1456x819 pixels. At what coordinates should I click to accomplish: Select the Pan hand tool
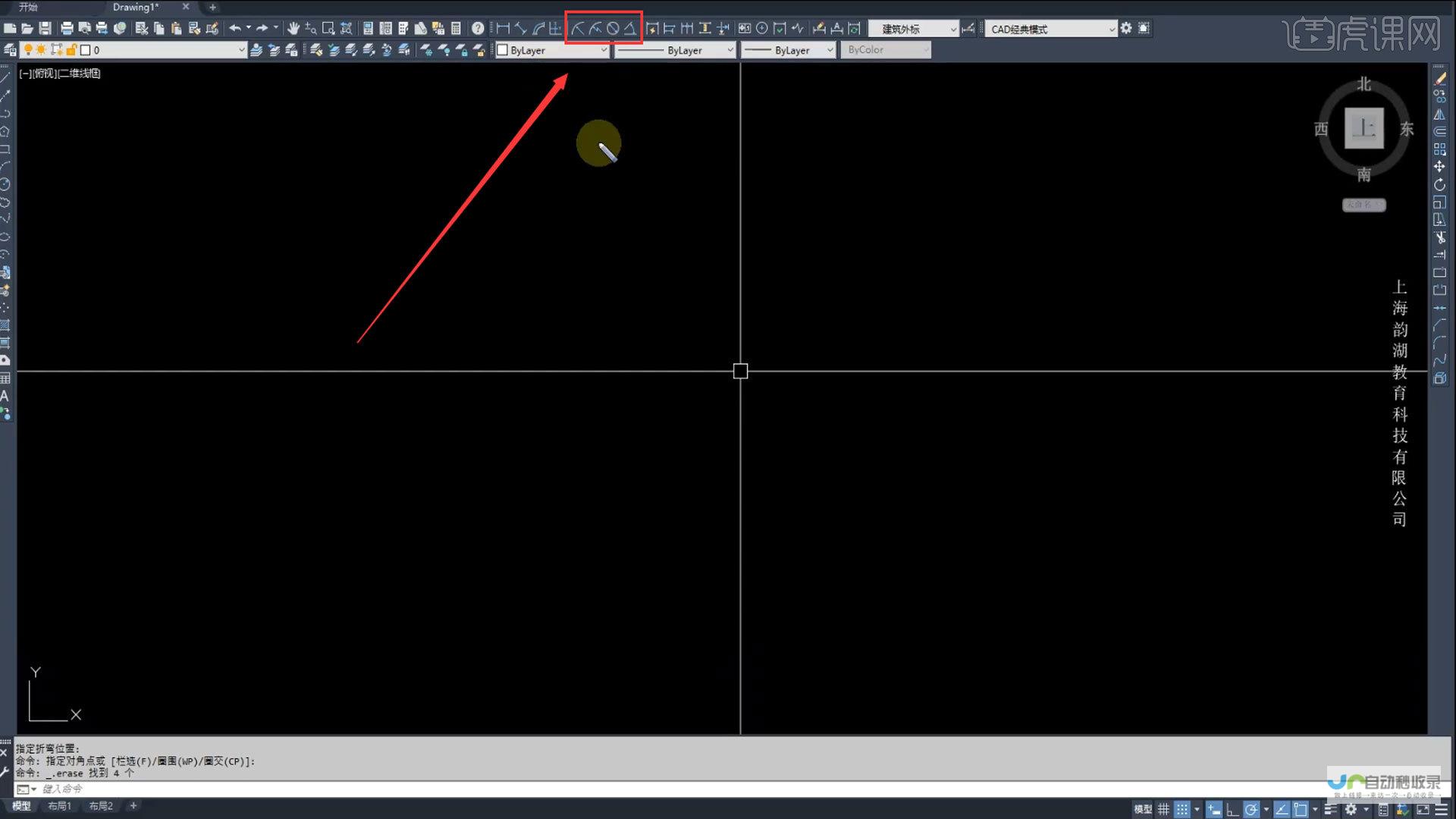(x=293, y=28)
